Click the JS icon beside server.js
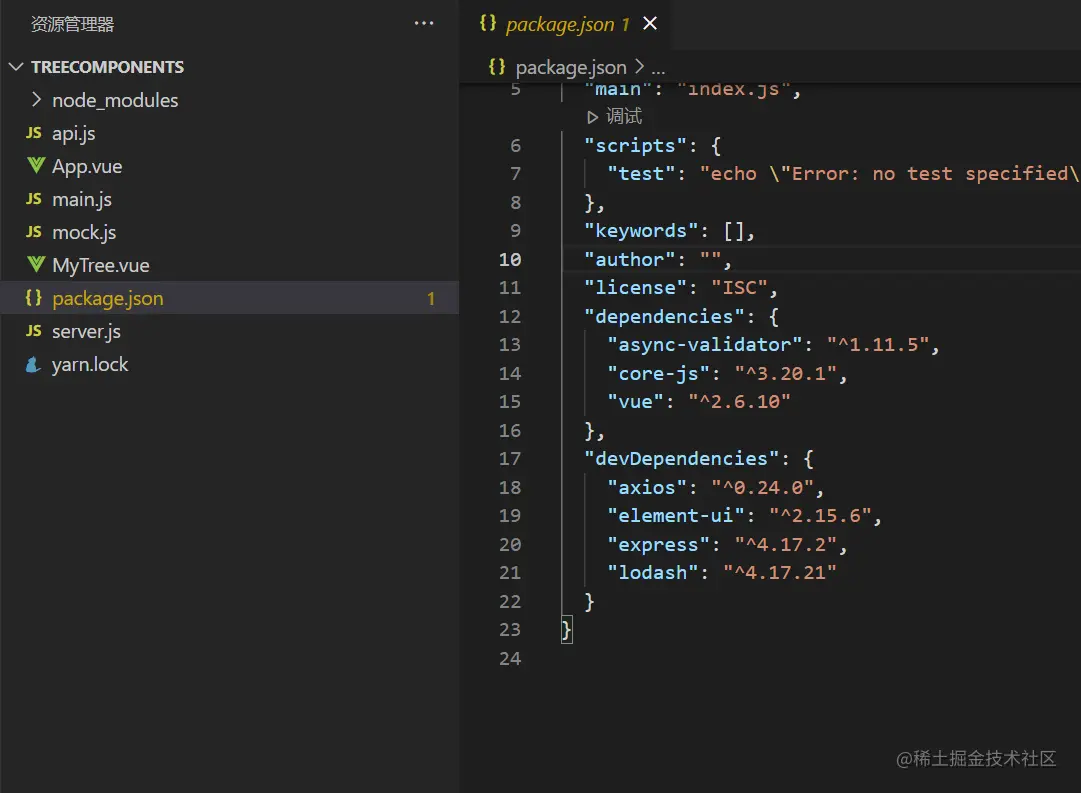The width and height of the screenshot is (1081, 793). pos(34,331)
